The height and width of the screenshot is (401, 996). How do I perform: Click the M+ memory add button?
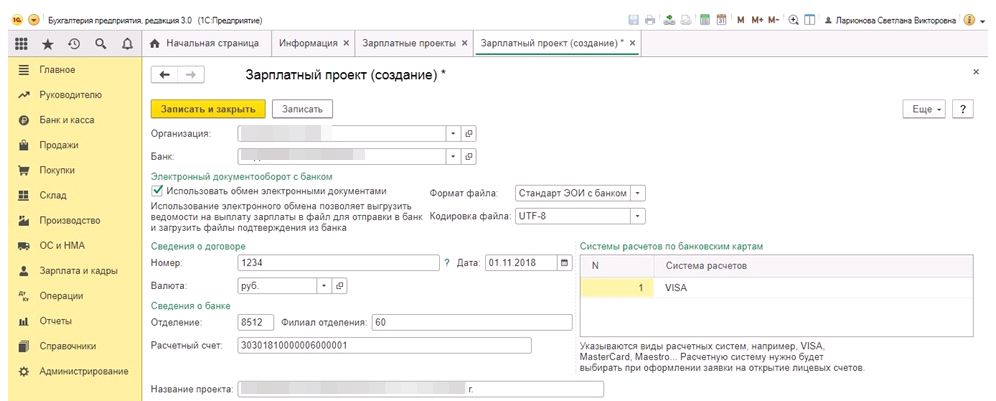(757, 20)
